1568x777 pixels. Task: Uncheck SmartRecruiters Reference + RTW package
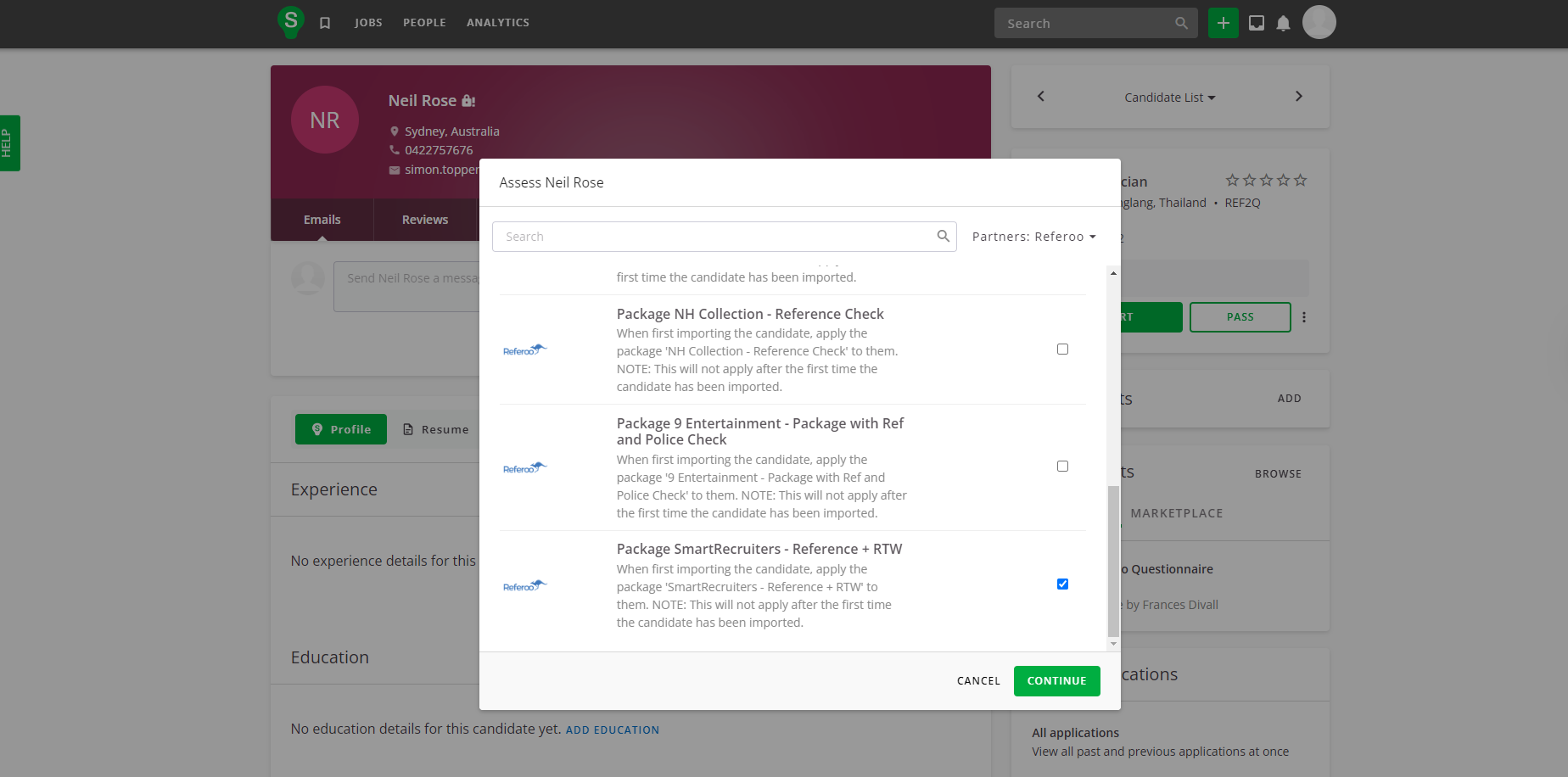tap(1062, 584)
